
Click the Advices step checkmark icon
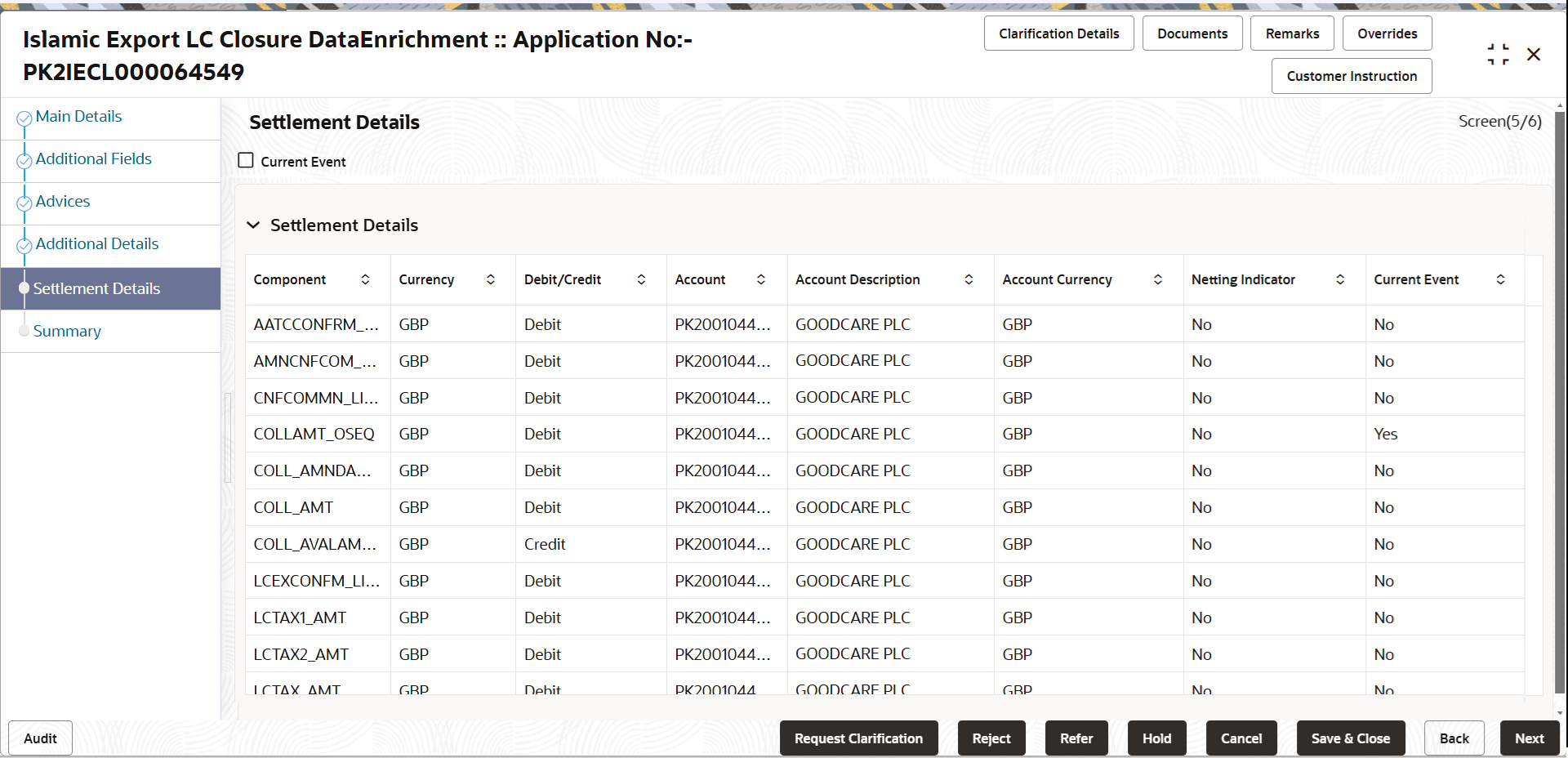(24, 203)
